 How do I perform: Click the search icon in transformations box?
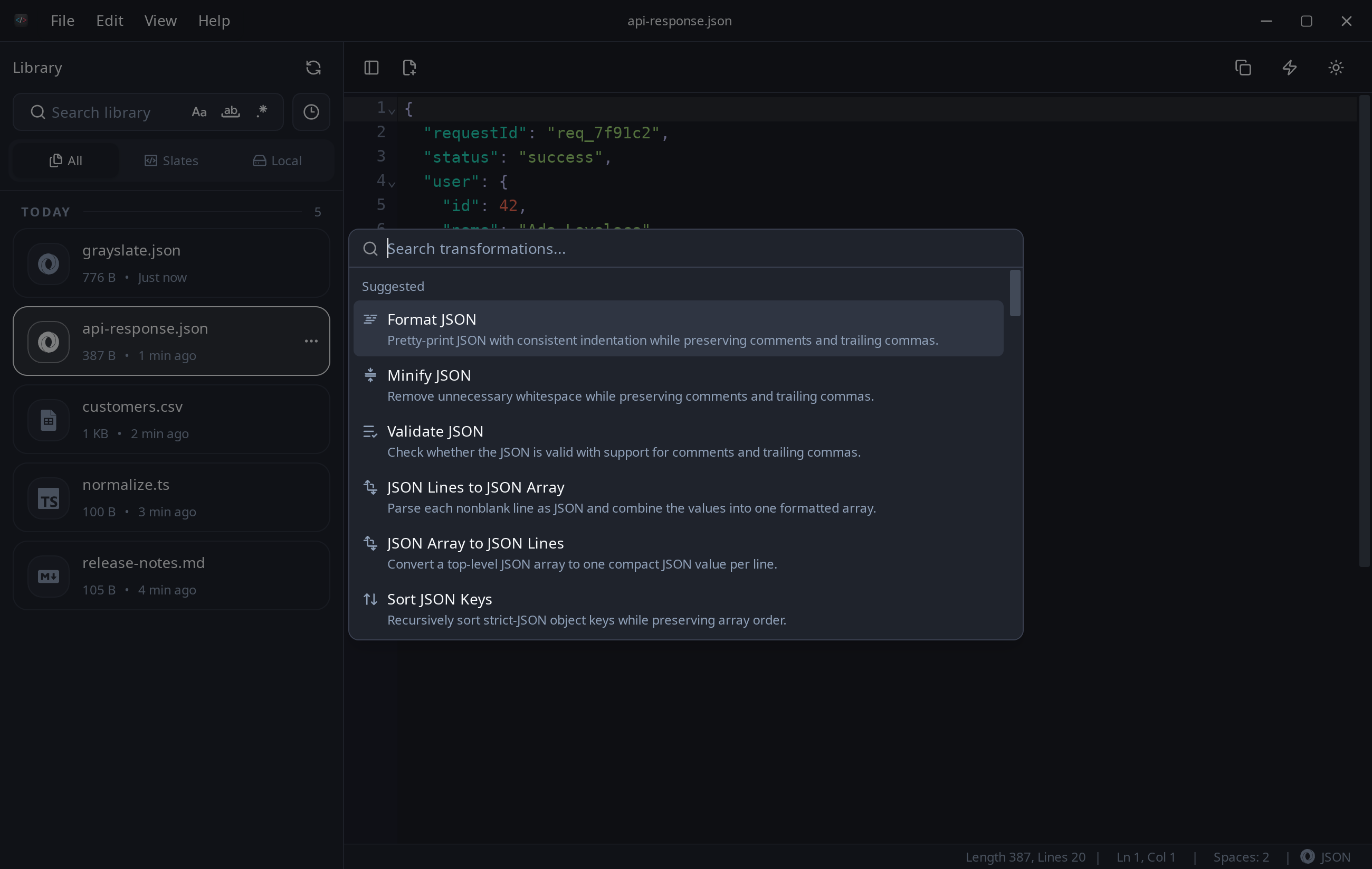click(x=370, y=249)
